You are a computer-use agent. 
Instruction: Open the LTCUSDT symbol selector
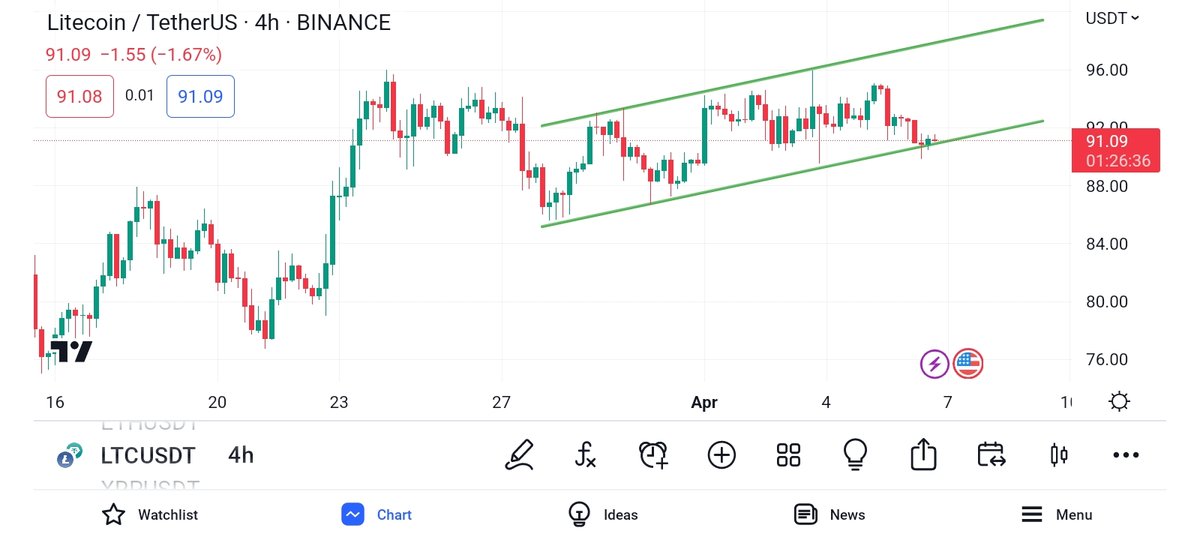[147, 456]
